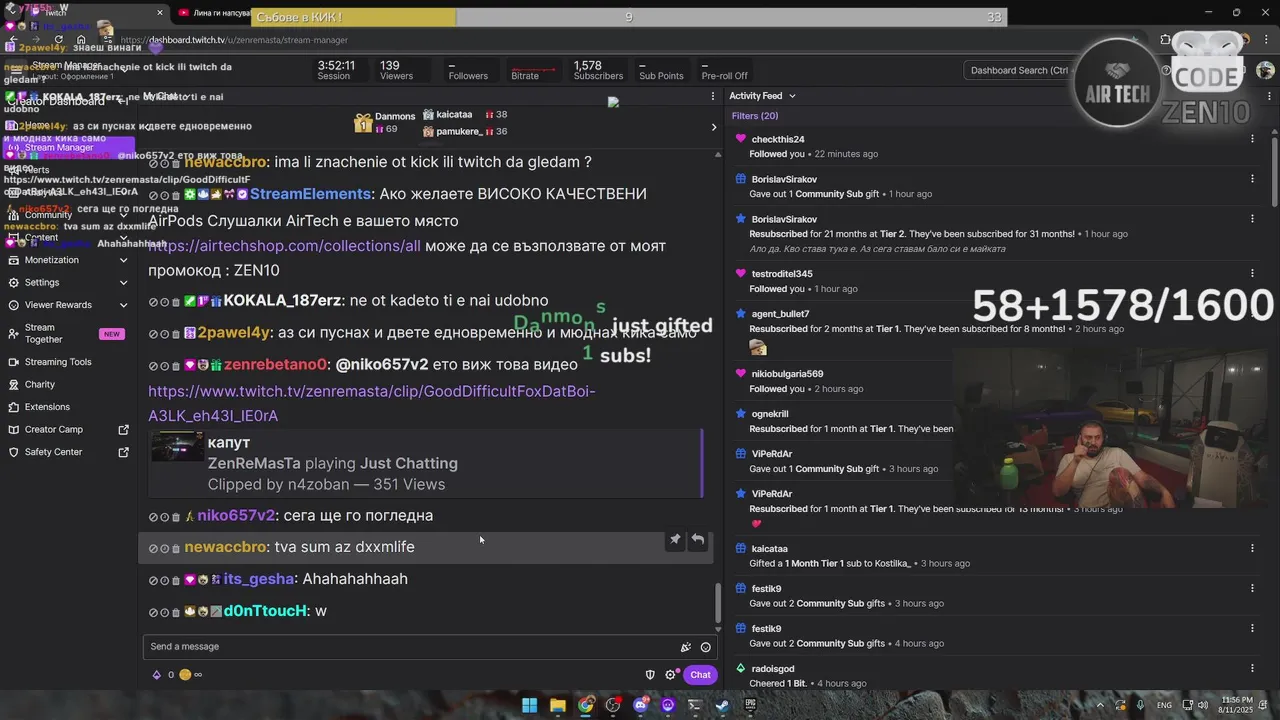Open the Windows Start menu
Viewport: 1280px width, 720px height.
pos(529,705)
